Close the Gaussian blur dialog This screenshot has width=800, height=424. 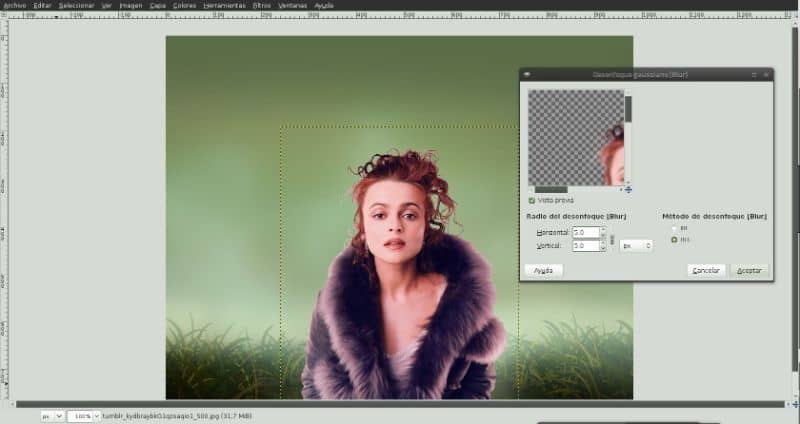[x=765, y=75]
